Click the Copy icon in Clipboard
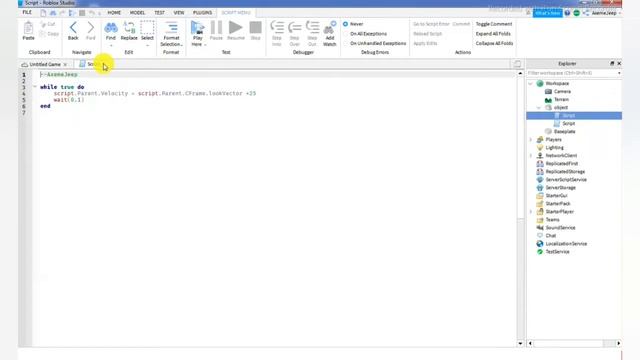This screenshot has width=640, height=360. tap(43, 34)
